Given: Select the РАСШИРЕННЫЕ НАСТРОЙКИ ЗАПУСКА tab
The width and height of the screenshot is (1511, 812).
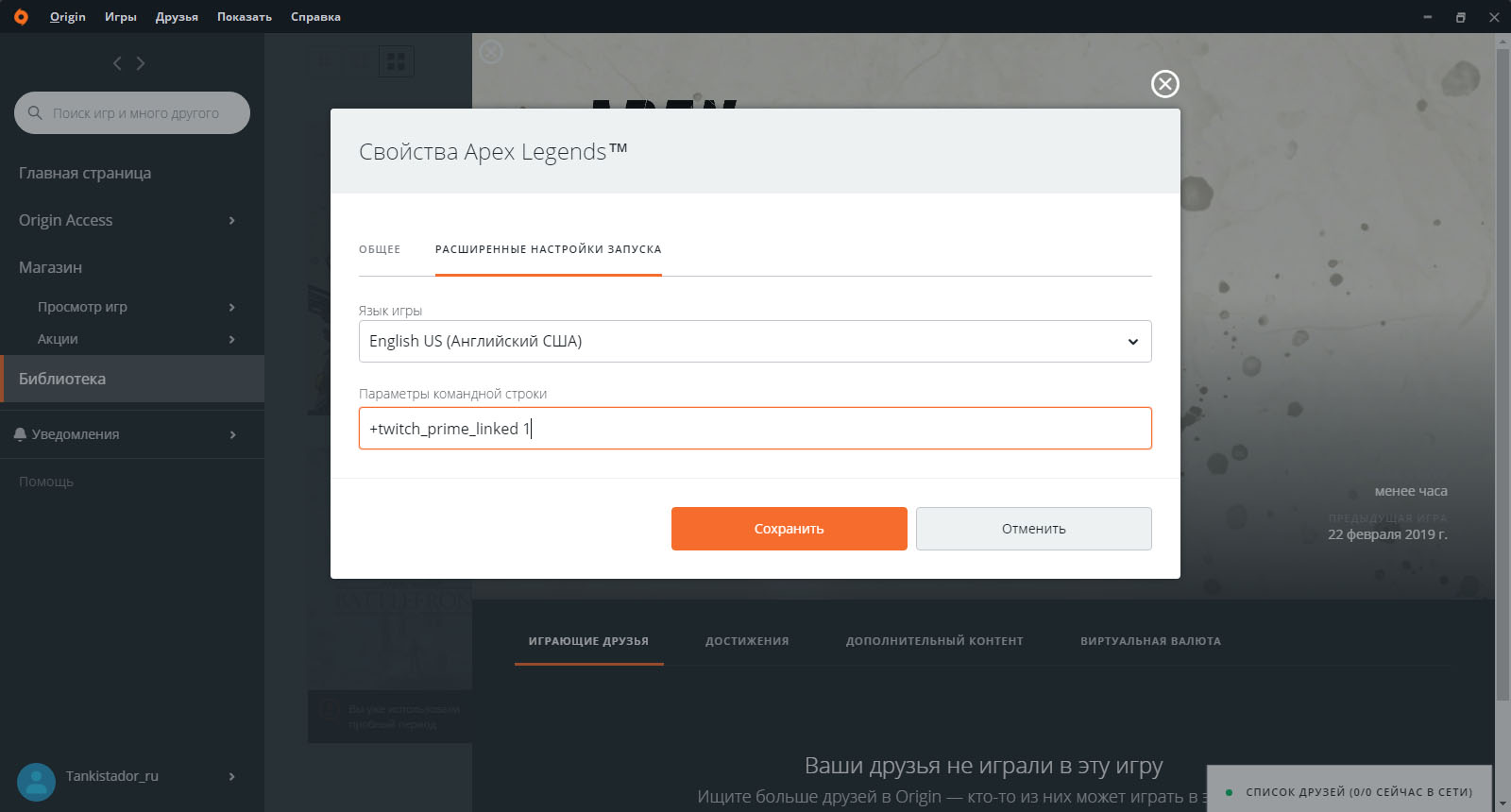Looking at the screenshot, I should [549, 249].
